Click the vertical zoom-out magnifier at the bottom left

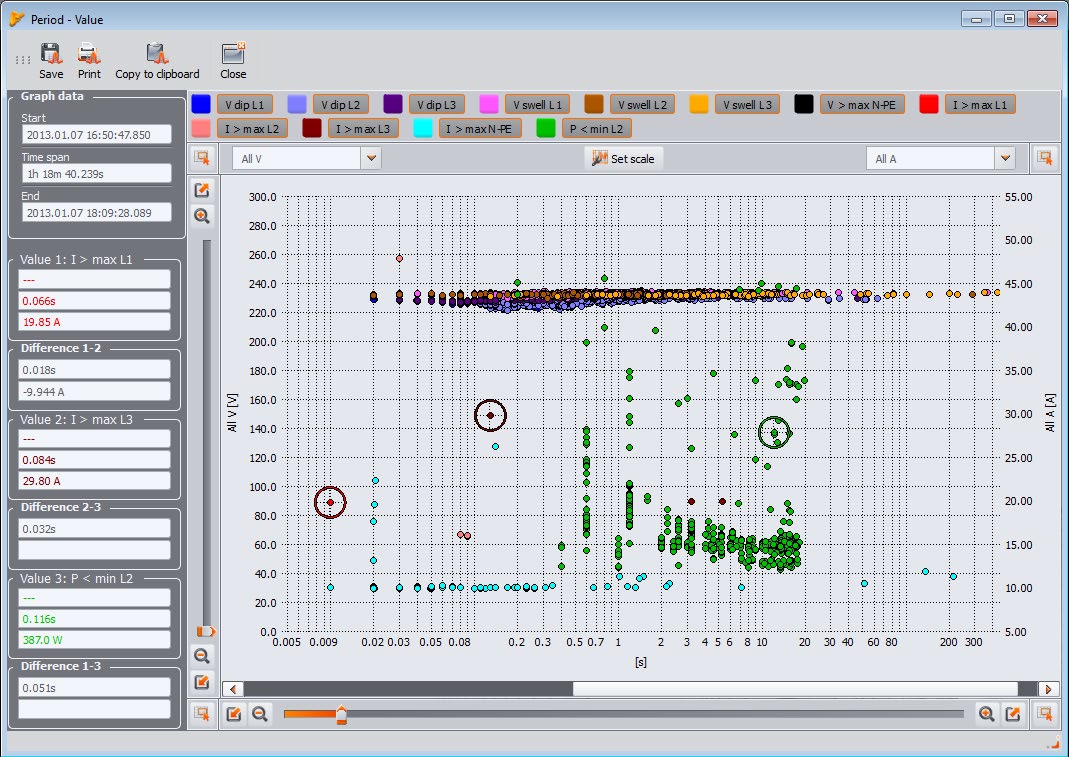(202, 656)
